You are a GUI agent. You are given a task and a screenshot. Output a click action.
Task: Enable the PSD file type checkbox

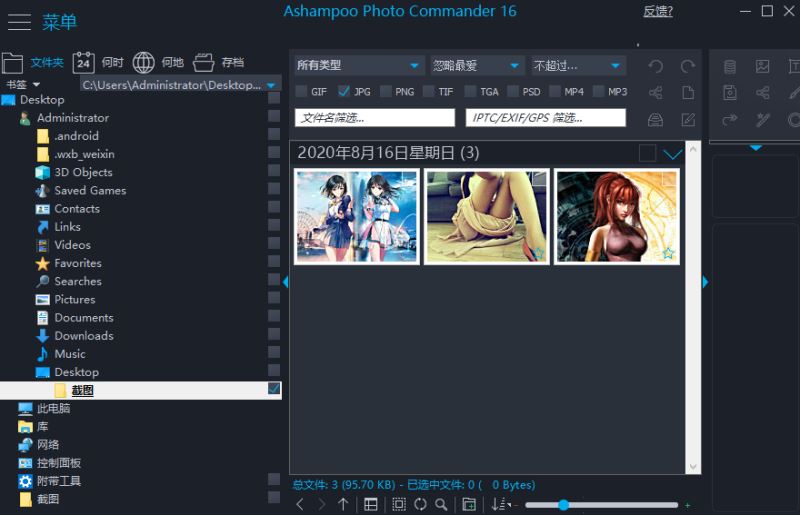coord(513,91)
